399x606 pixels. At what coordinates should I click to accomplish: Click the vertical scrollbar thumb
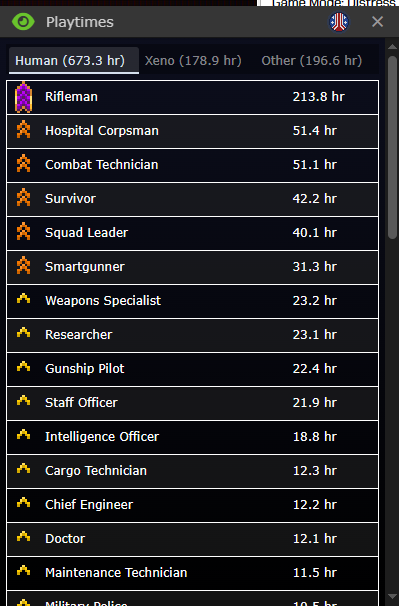[x=392, y=147]
